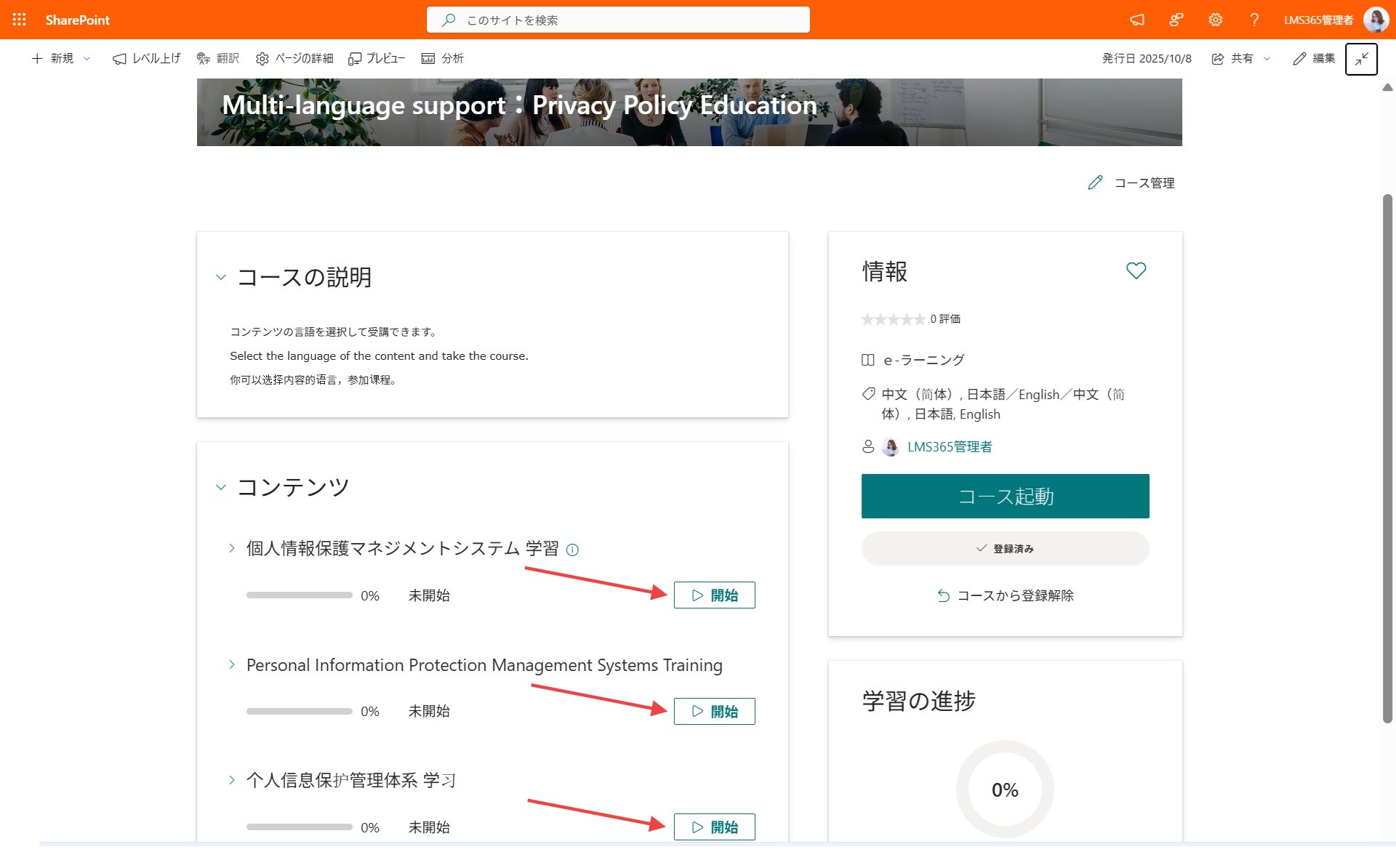
Task: Click the info icon next to 個人情報保護マネジメントシステム 学習
Action: (572, 550)
